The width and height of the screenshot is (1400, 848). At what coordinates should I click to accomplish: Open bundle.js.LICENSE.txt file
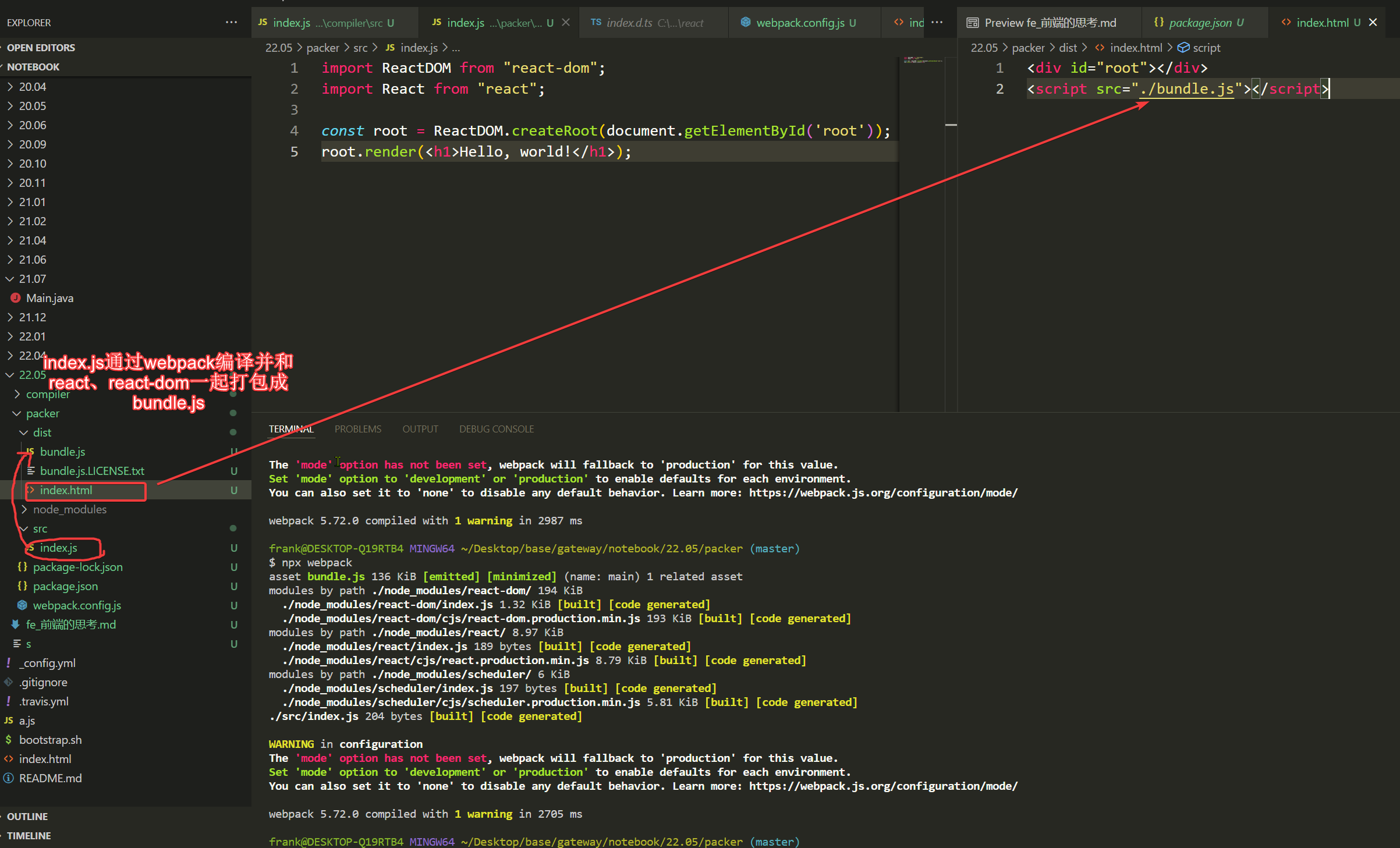click(126, 471)
